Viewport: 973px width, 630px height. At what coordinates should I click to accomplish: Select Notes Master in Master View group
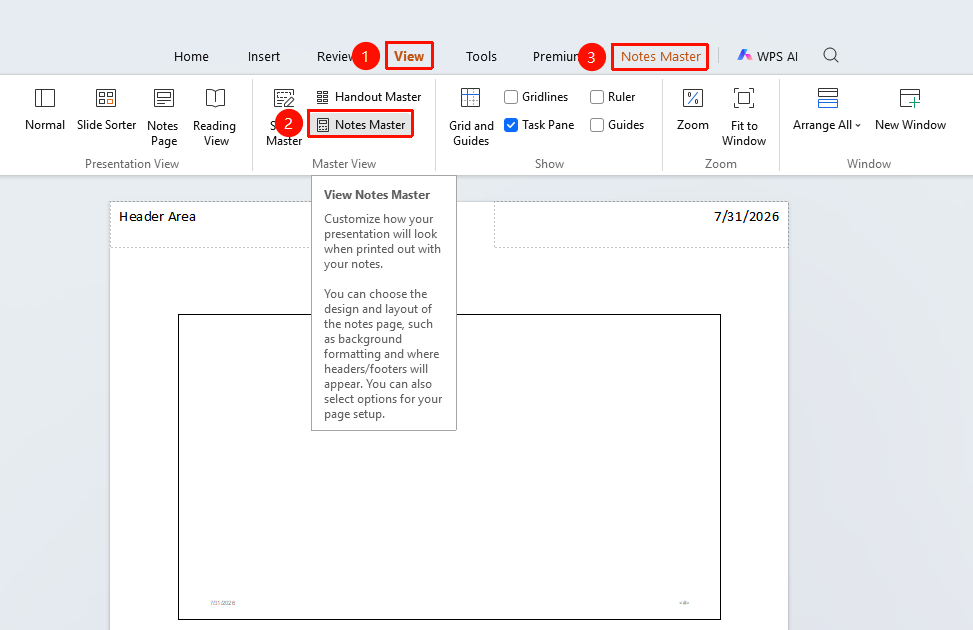tap(361, 125)
